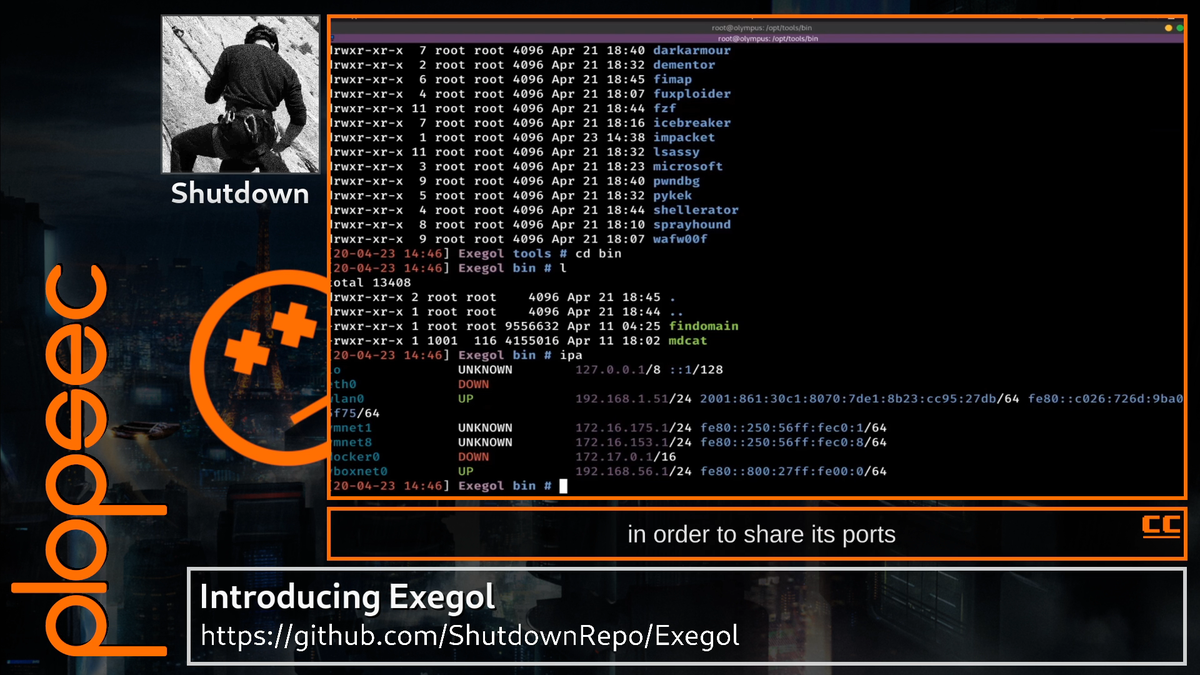Image resolution: width=1200 pixels, height=675 pixels.
Task: Select the pwndbg directory name
Action: pyautogui.click(x=676, y=181)
